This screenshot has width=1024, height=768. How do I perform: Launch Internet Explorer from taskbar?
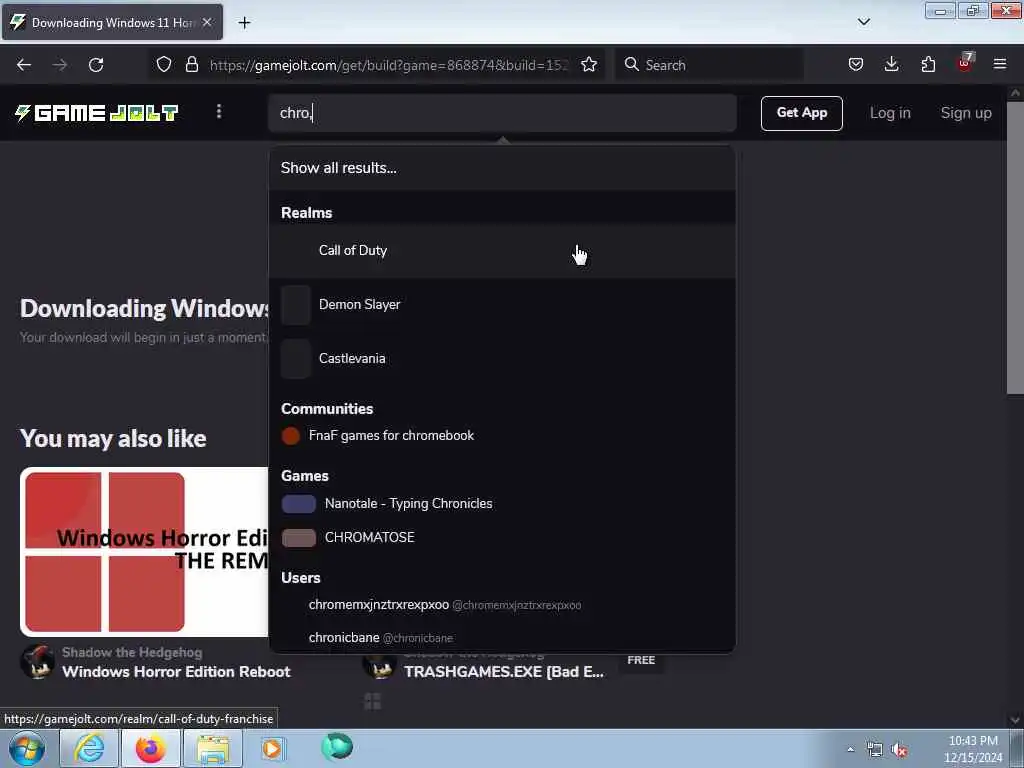coord(89,748)
